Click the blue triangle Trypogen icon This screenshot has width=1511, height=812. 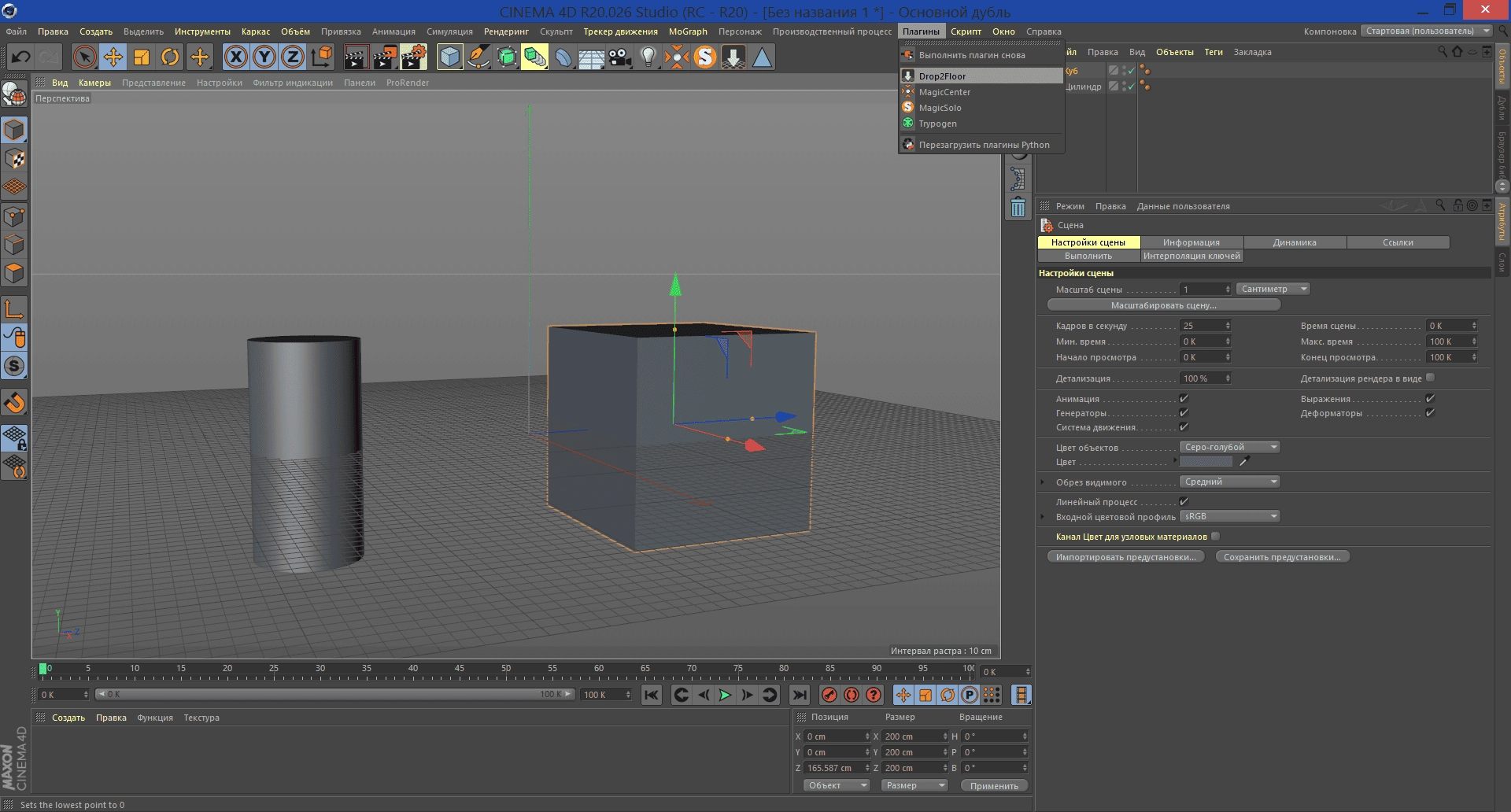[x=762, y=57]
